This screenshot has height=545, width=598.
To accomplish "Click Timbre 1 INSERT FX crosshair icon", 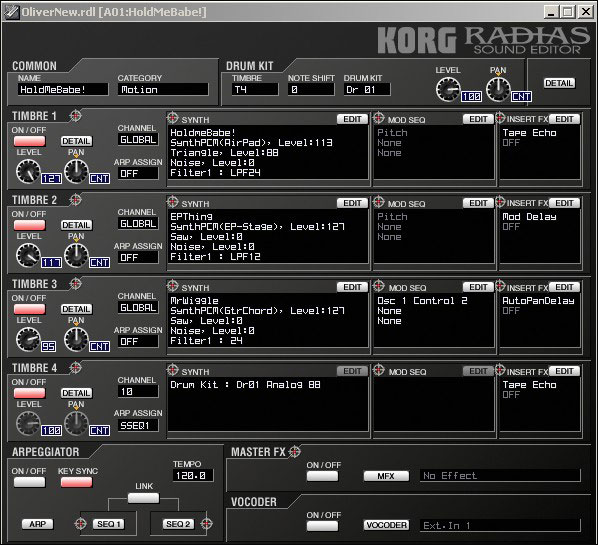I will tap(500, 118).
